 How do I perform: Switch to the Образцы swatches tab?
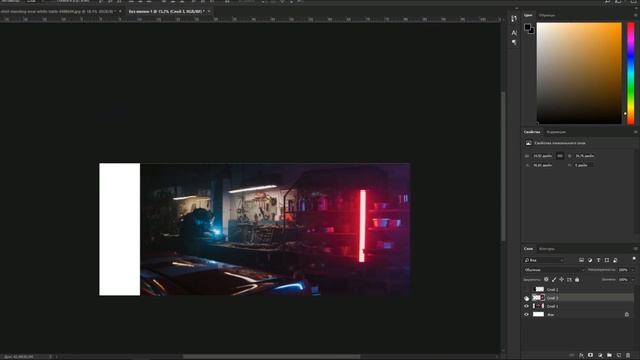click(x=547, y=15)
